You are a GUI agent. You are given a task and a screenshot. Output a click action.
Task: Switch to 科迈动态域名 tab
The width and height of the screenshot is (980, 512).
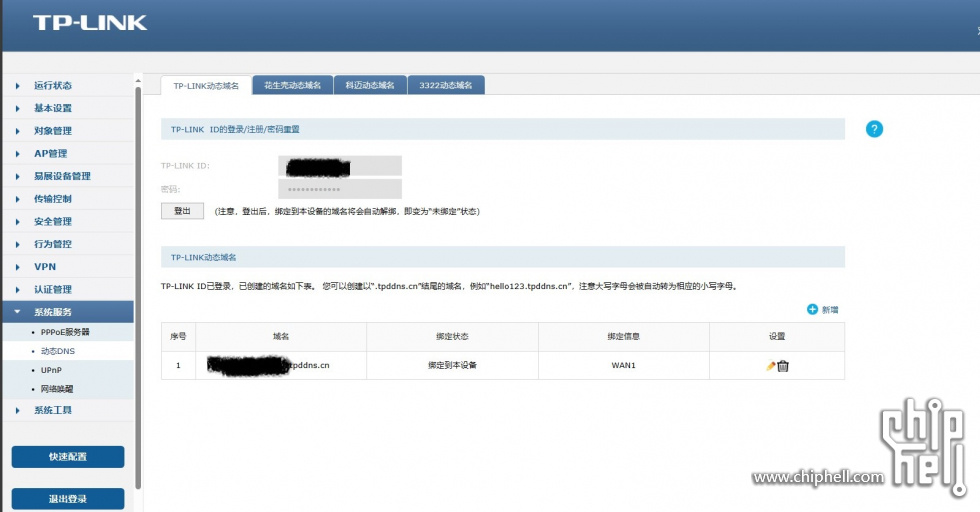(x=370, y=85)
